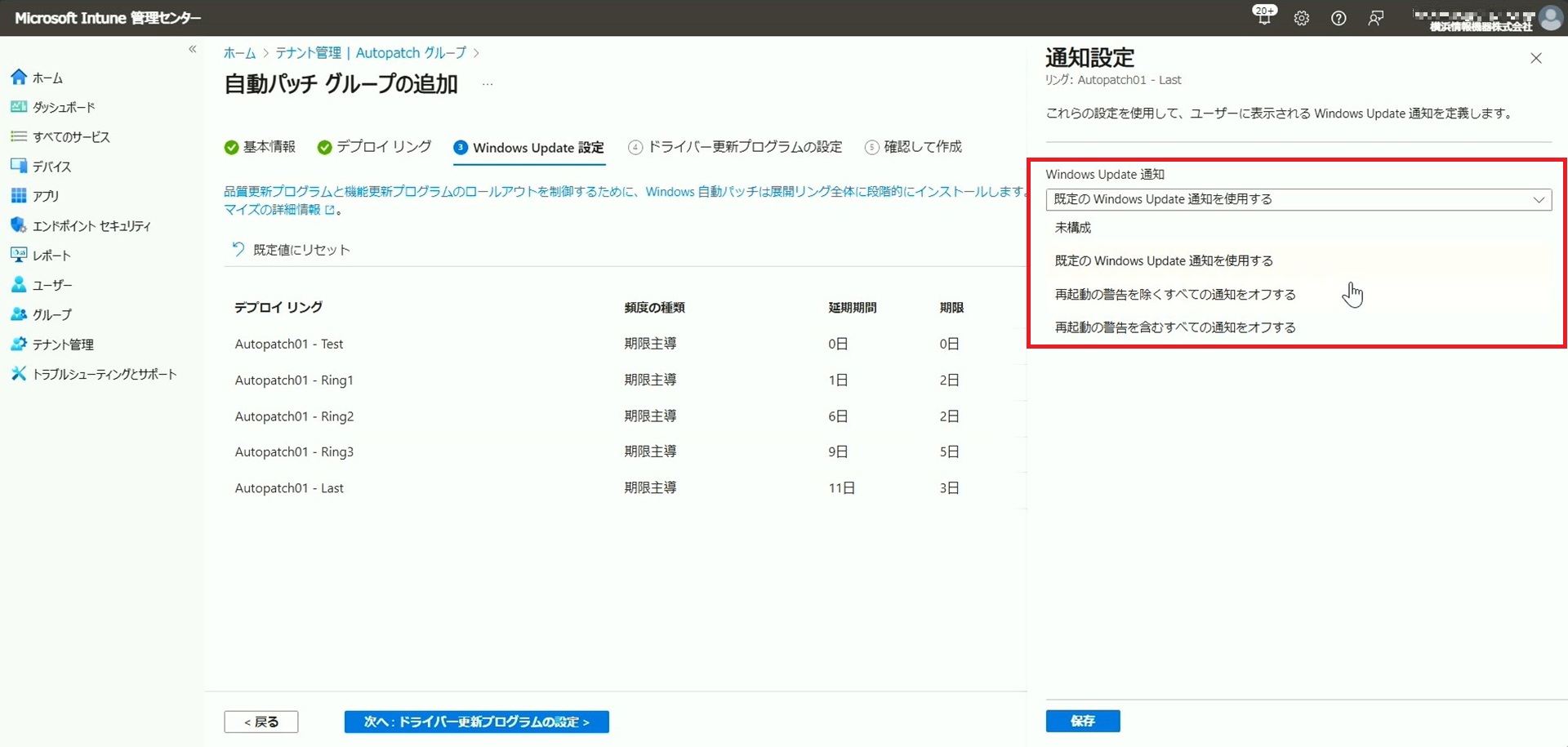Open ホーム in the left sidebar
Image resolution: width=1568 pixels, height=747 pixels.
point(47,78)
